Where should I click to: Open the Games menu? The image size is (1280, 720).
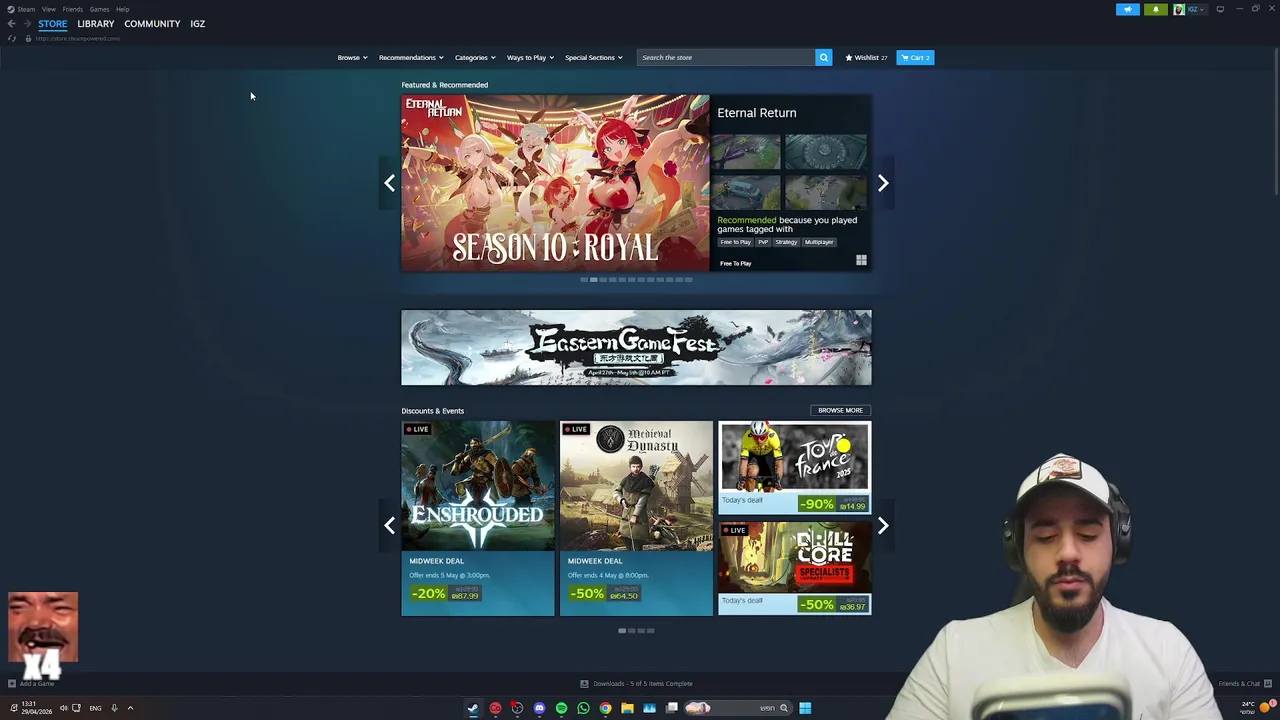click(x=99, y=9)
